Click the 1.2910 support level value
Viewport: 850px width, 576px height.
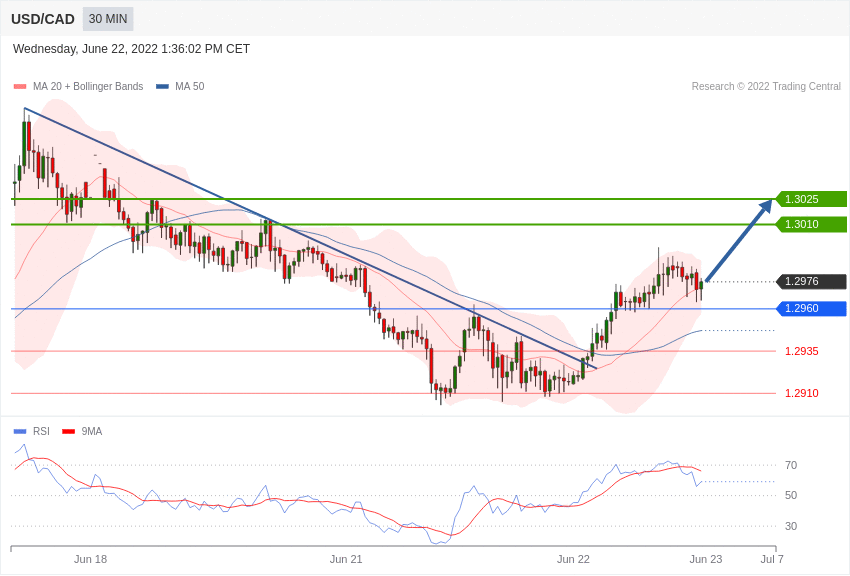point(802,393)
